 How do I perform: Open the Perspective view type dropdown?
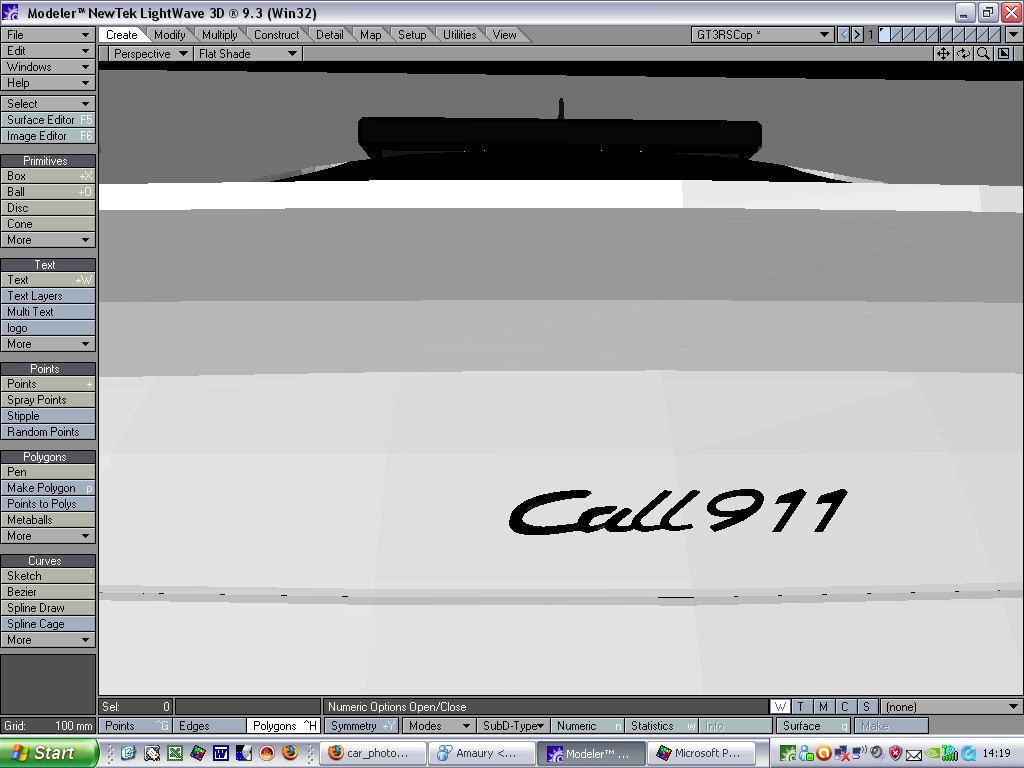150,54
